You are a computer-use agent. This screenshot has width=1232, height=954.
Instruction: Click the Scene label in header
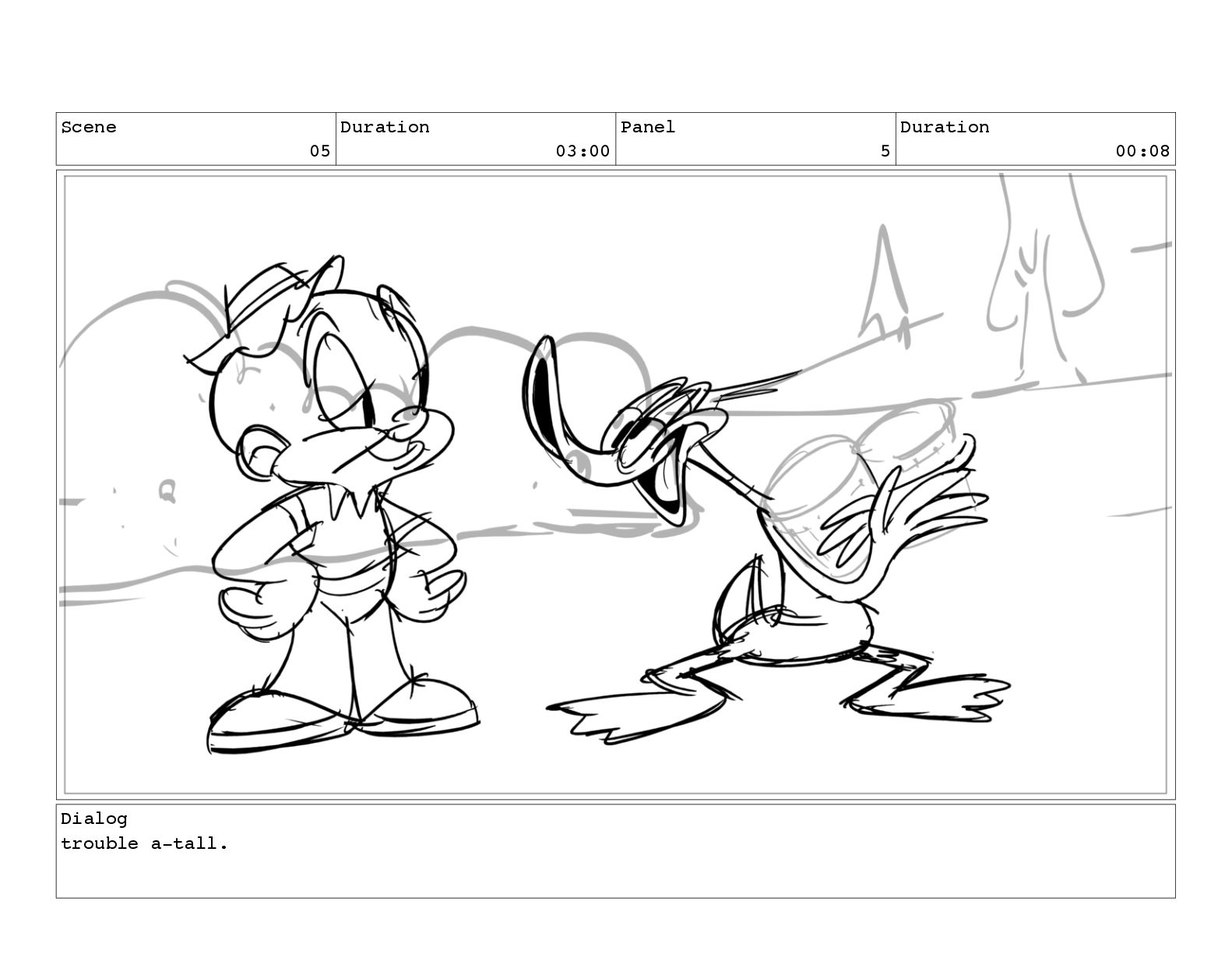pos(89,127)
